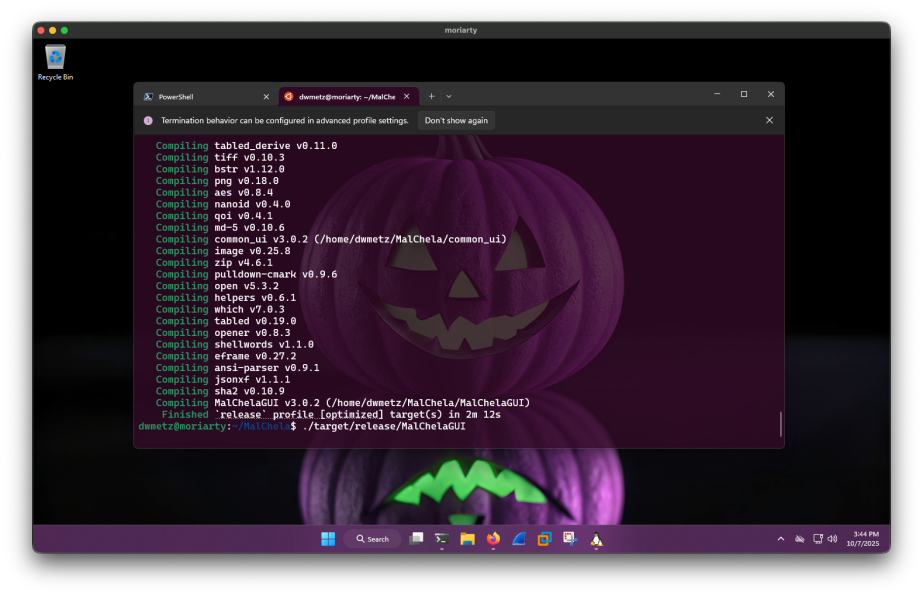Open the Linux penguin app in the taskbar

click(597, 539)
